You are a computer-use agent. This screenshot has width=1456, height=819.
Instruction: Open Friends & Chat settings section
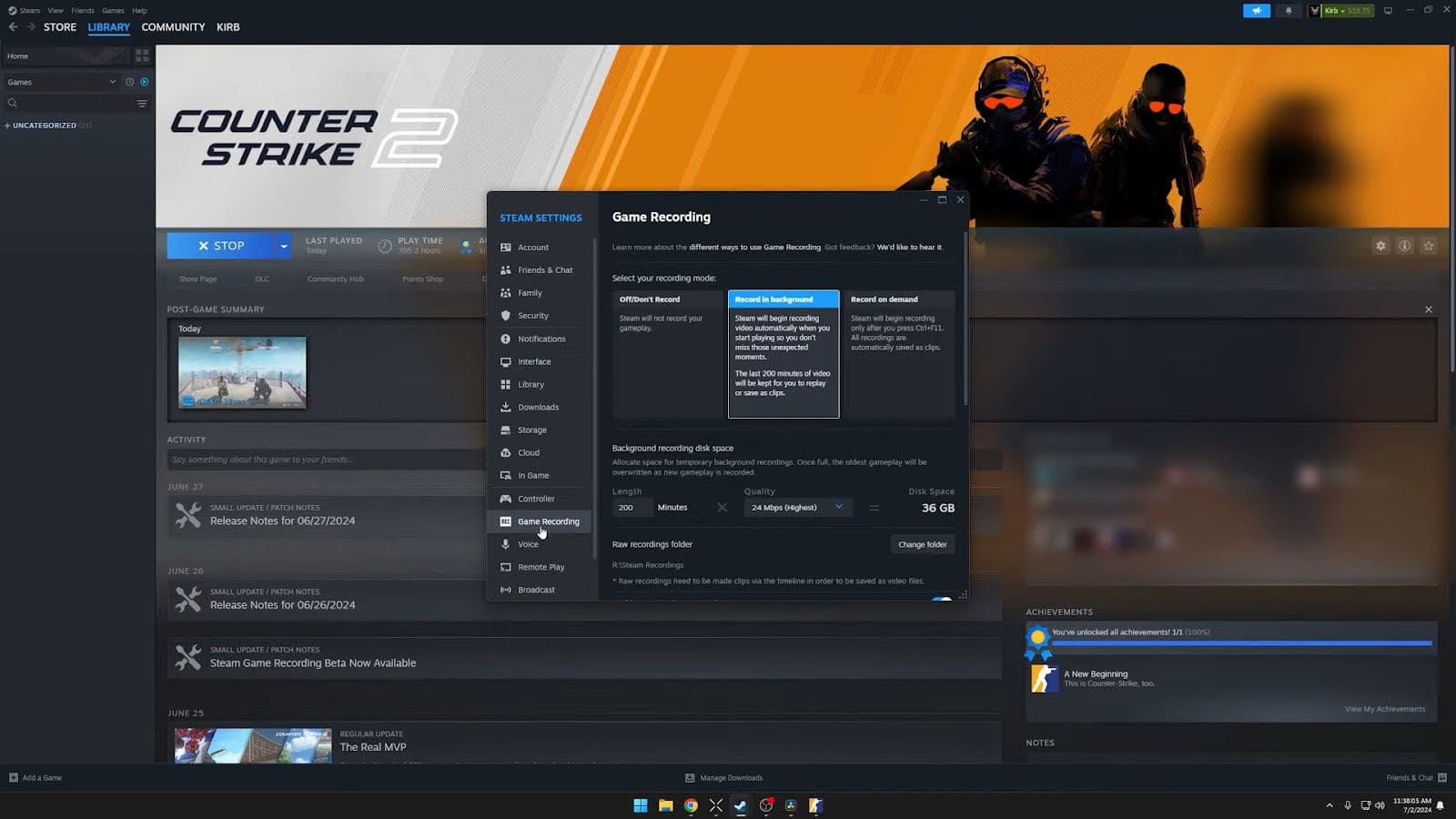540,270
